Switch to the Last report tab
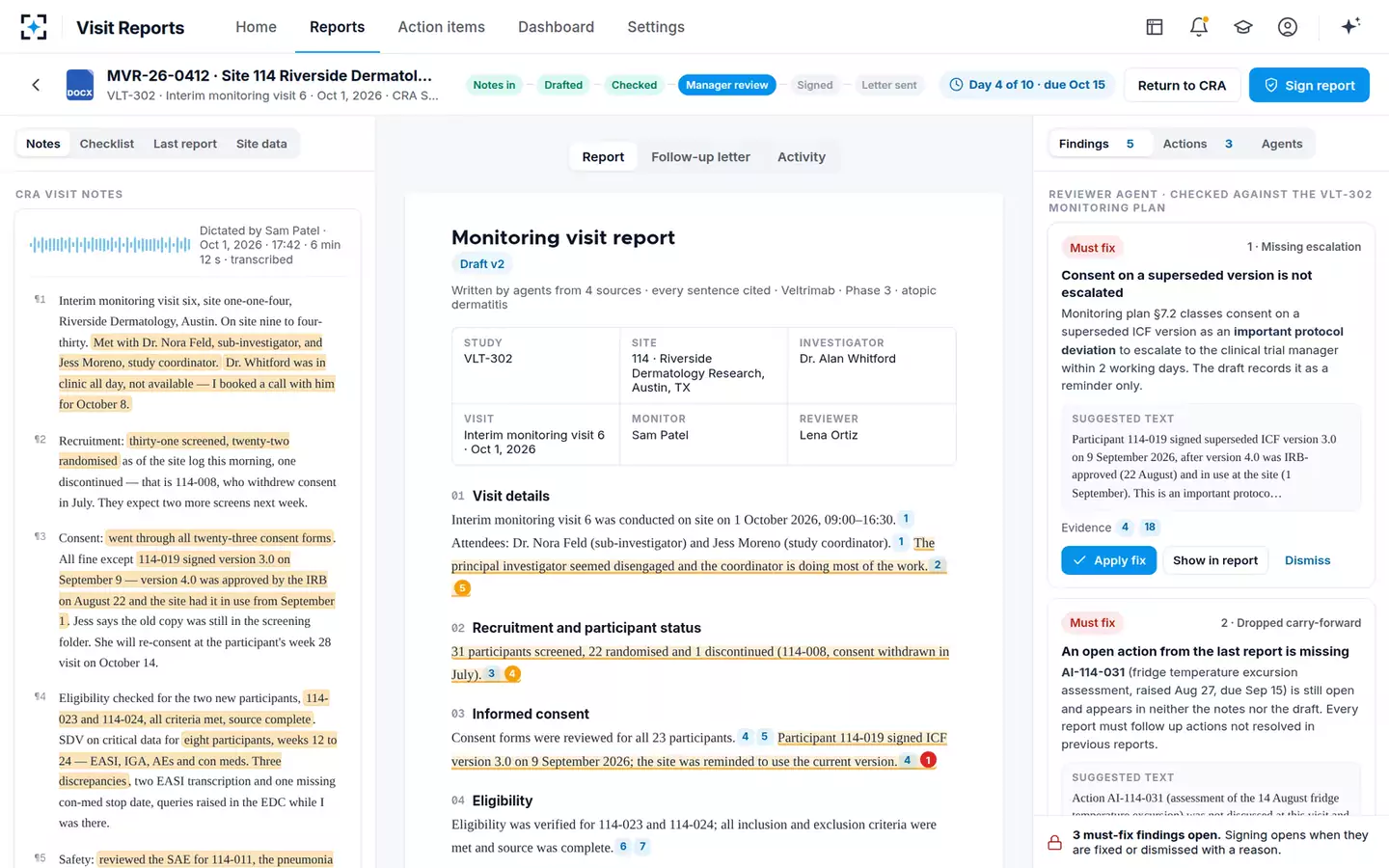Screen dimensions: 1389x868 (185, 144)
